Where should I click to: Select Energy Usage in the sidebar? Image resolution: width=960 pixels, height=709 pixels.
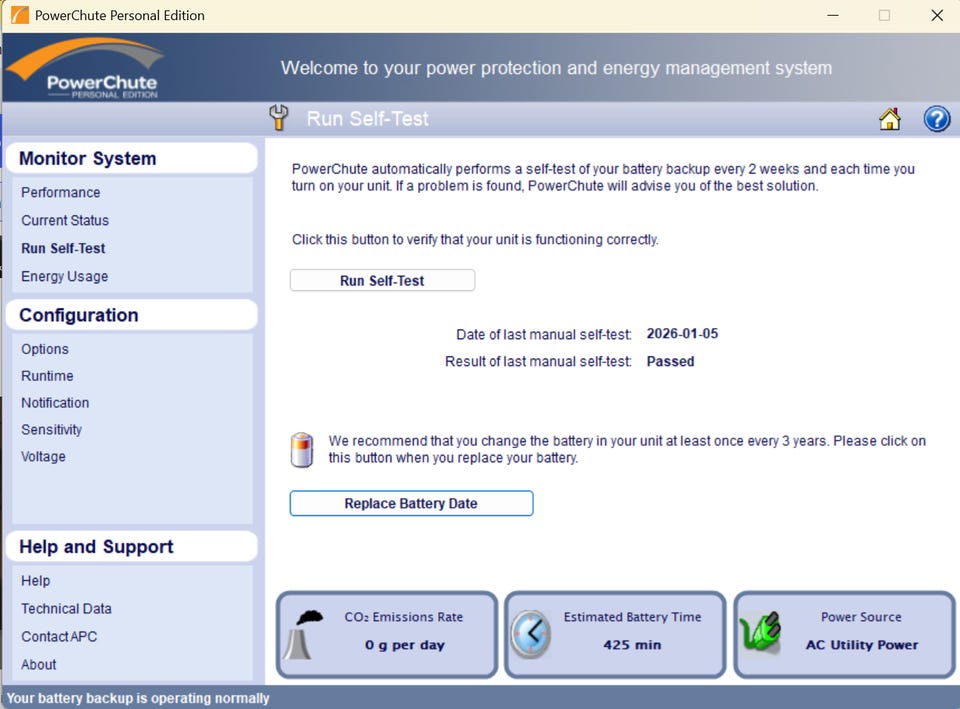coord(64,276)
